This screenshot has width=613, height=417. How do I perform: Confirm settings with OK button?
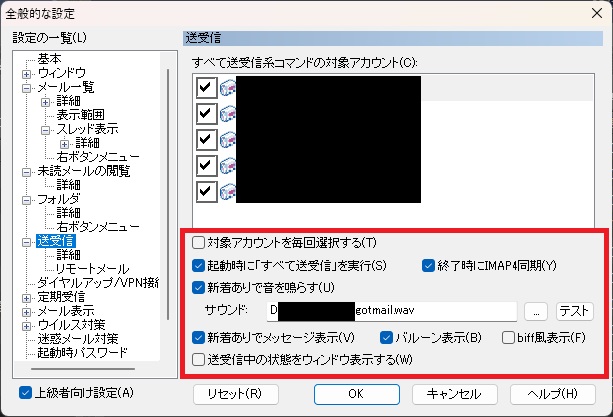[x=357, y=394]
